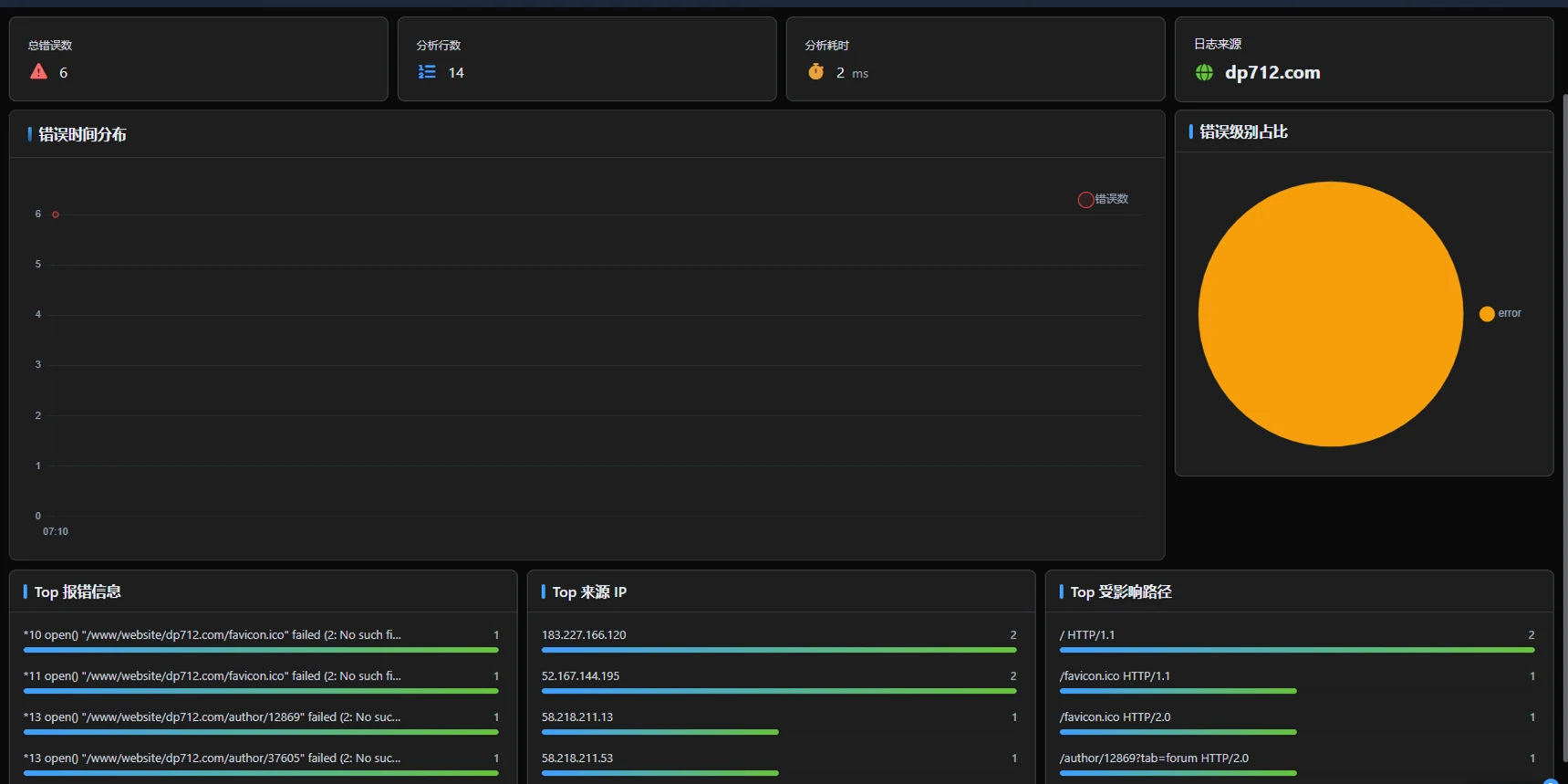Toggle the 错误数 legend in line chart
The height and width of the screenshot is (784, 1568).
[x=1103, y=199]
